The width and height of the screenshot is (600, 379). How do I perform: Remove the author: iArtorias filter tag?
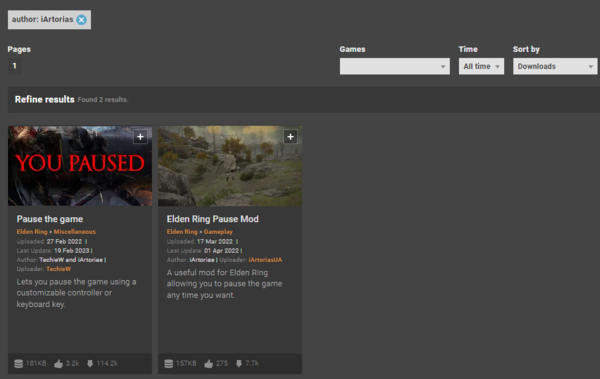82,20
